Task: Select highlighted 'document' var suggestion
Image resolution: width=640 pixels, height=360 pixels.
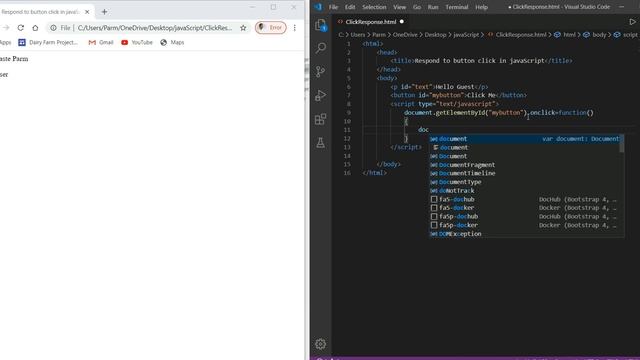Action: (525, 139)
